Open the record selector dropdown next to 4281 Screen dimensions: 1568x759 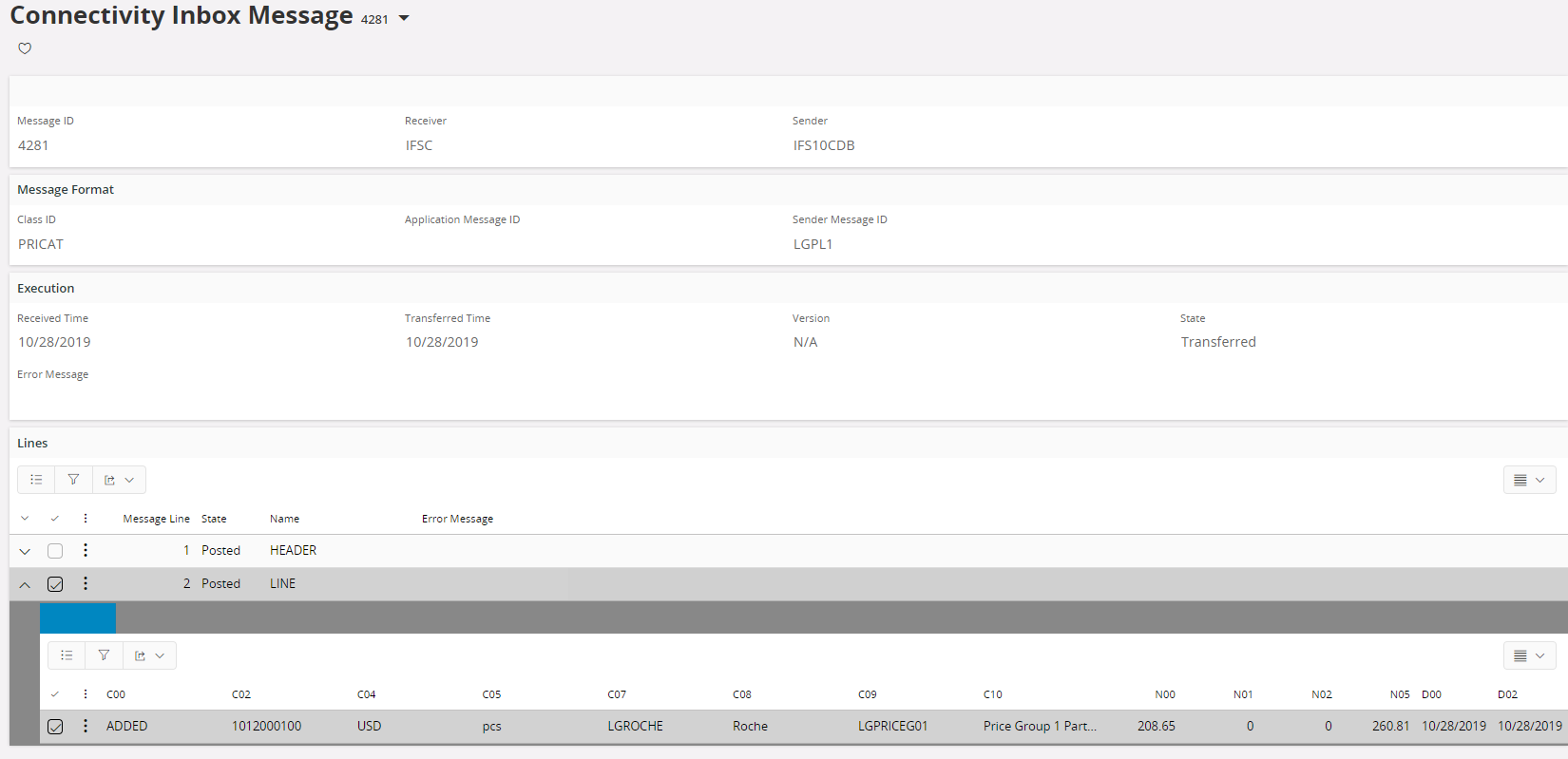(x=404, y=19)
